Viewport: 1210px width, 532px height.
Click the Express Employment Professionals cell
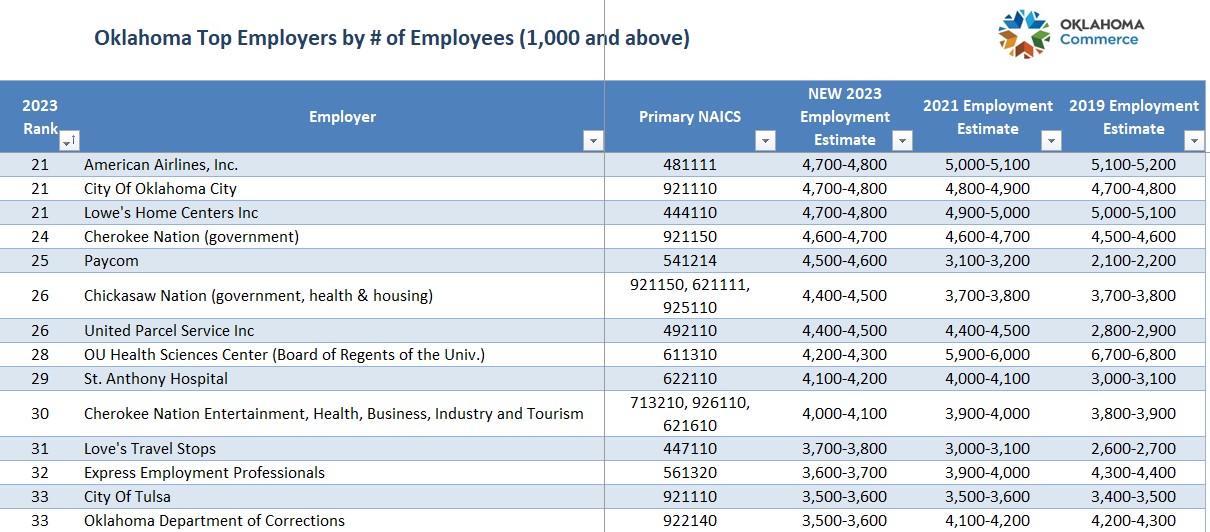(x=204, y=472)
